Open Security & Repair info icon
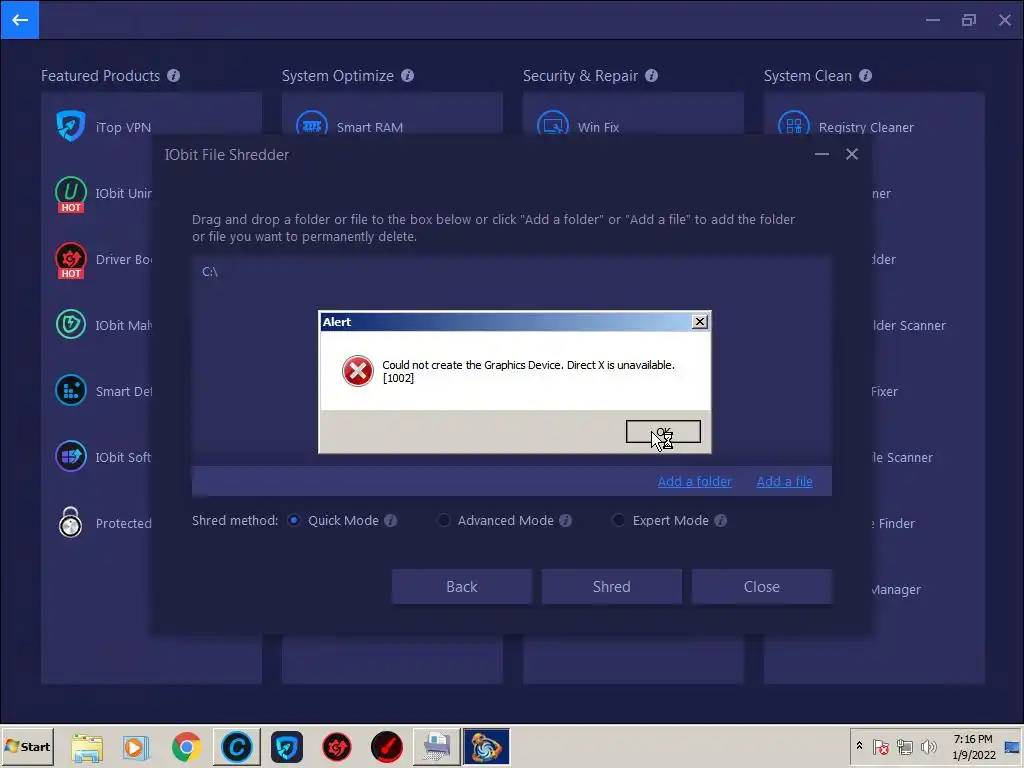The image size is (1024, 768). point(651,76)
